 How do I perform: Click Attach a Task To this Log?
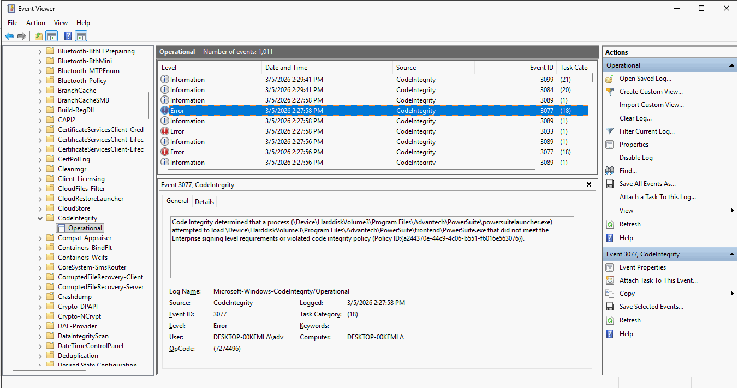pos(657,197)
